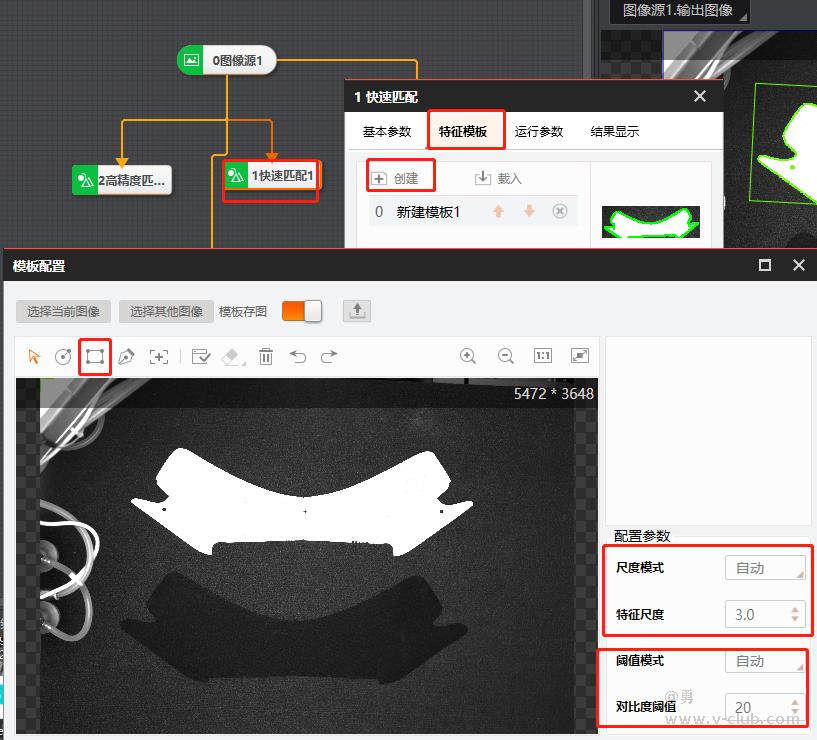
Task: Click the 载入 template button
Action: tap(498, 178)
